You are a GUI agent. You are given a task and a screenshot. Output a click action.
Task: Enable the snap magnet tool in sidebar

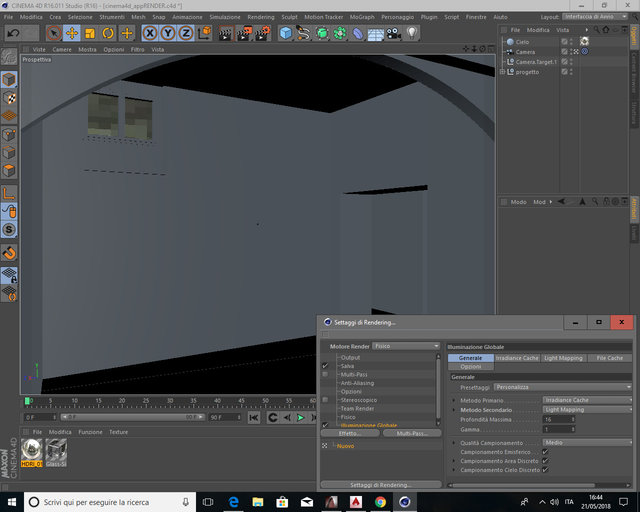coord(9,253)
